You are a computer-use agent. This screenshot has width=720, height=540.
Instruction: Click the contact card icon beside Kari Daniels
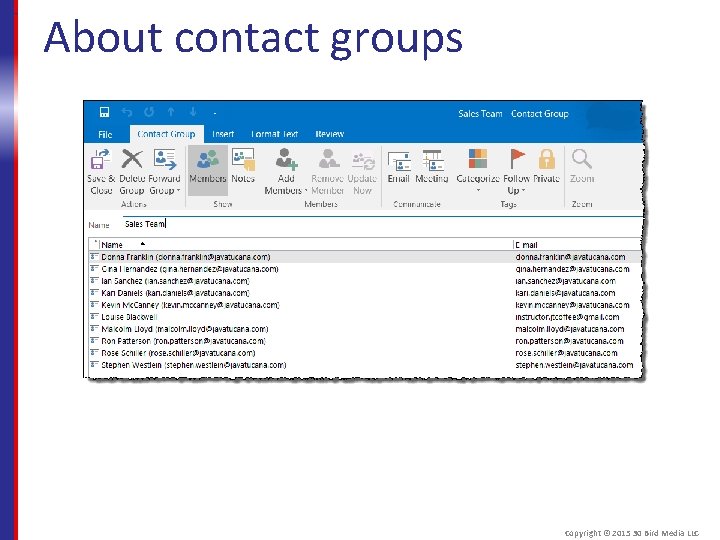click(x=94, y=292)
